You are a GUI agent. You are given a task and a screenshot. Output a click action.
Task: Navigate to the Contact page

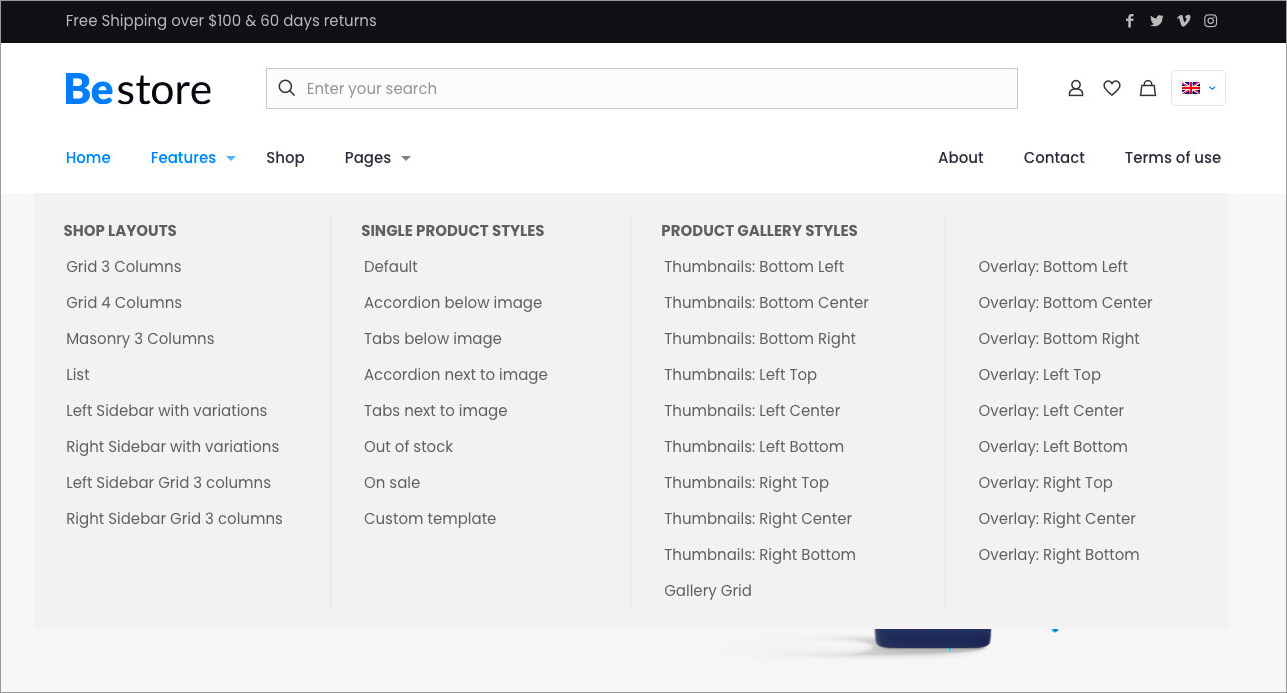pyautogui.click(x=1054, y=157)
